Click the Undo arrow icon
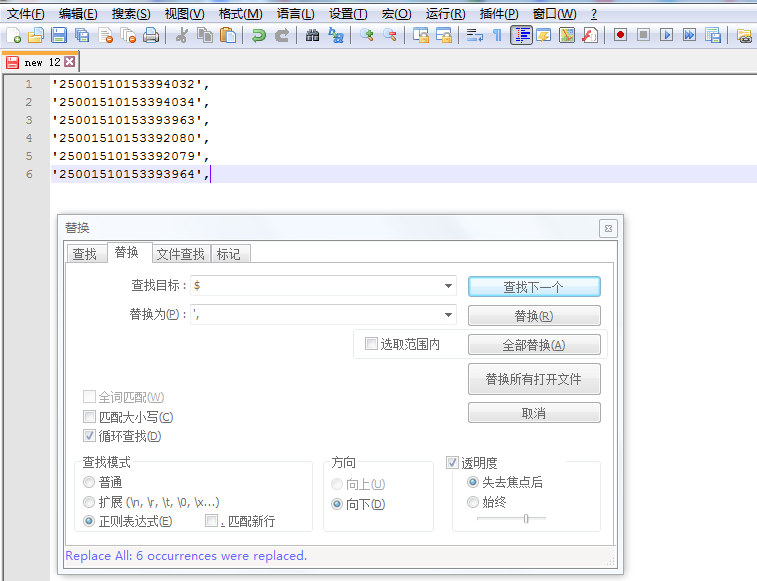 click(259, 35)
